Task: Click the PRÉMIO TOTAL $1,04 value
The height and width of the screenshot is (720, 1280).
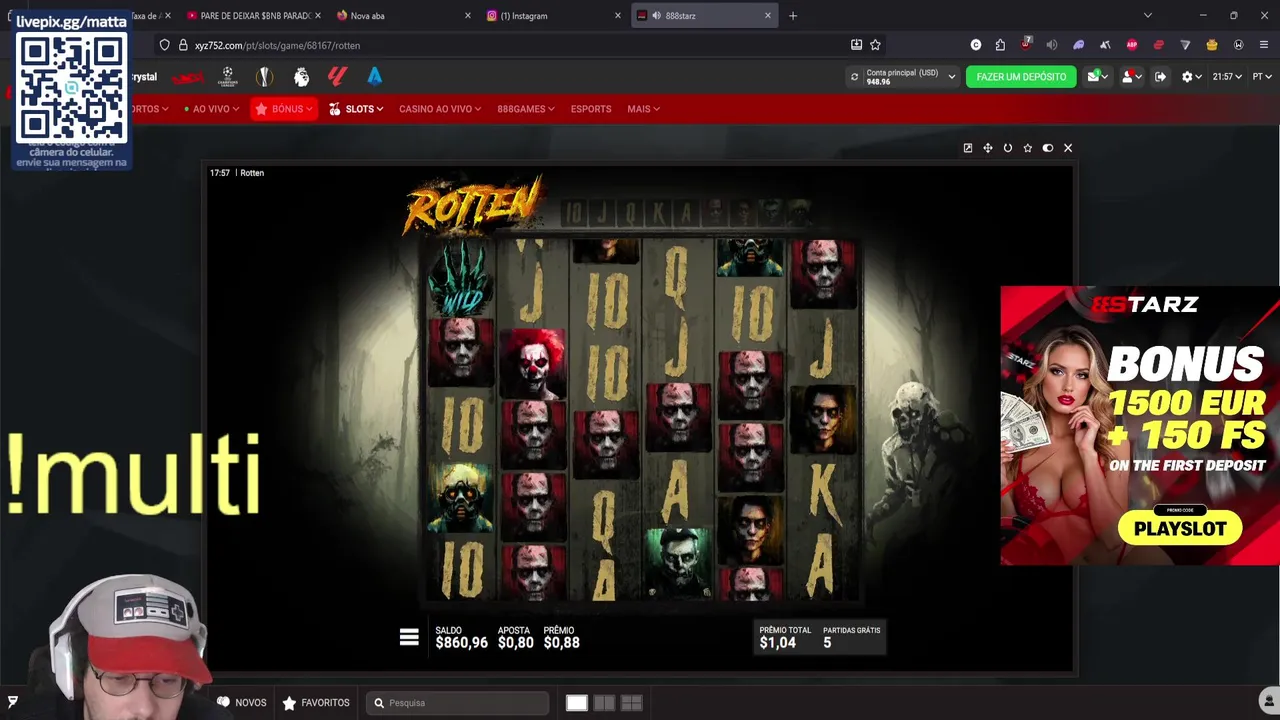Action: (x=777, y=643)
